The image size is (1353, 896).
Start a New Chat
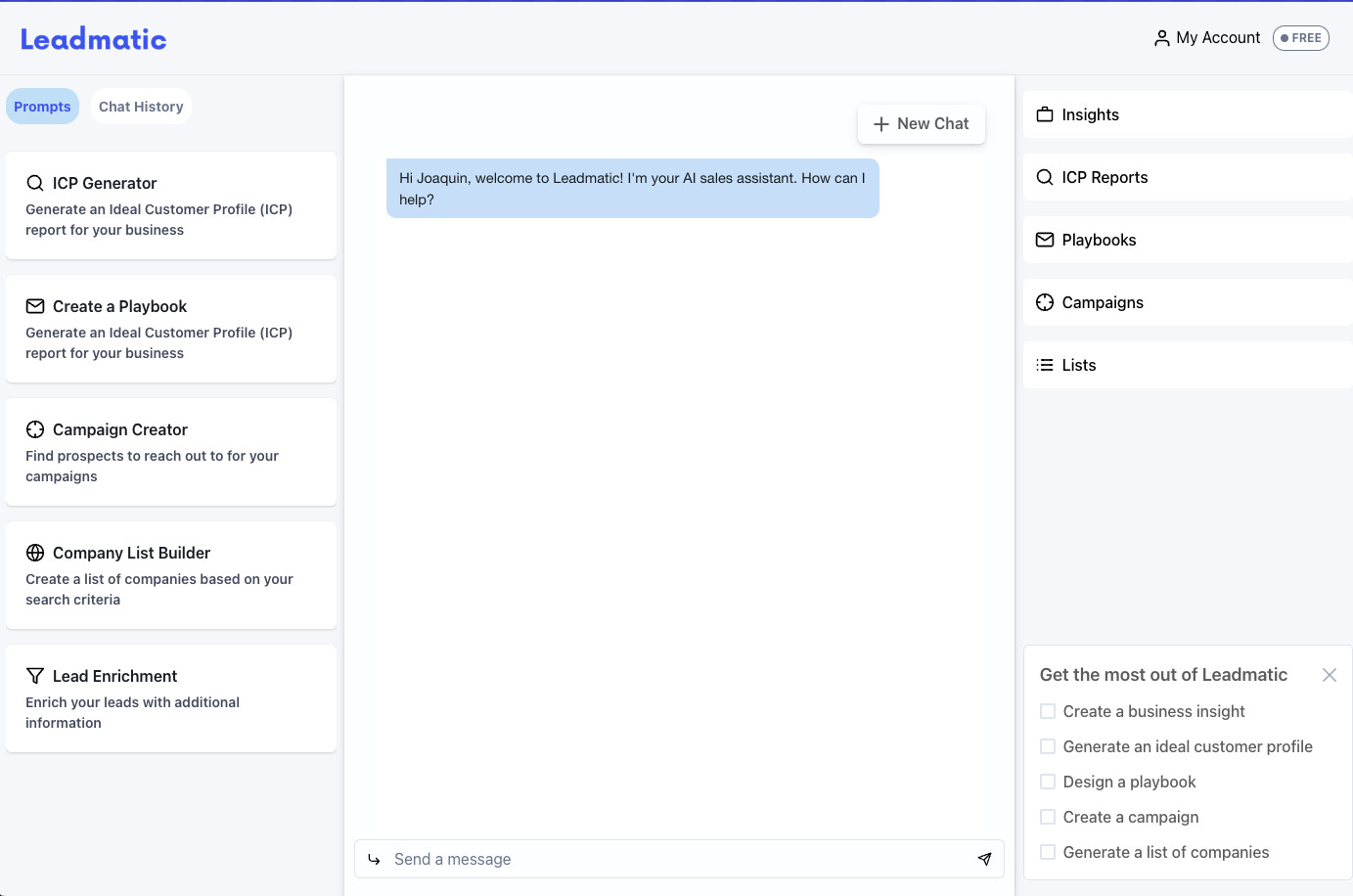pos(922,124)
